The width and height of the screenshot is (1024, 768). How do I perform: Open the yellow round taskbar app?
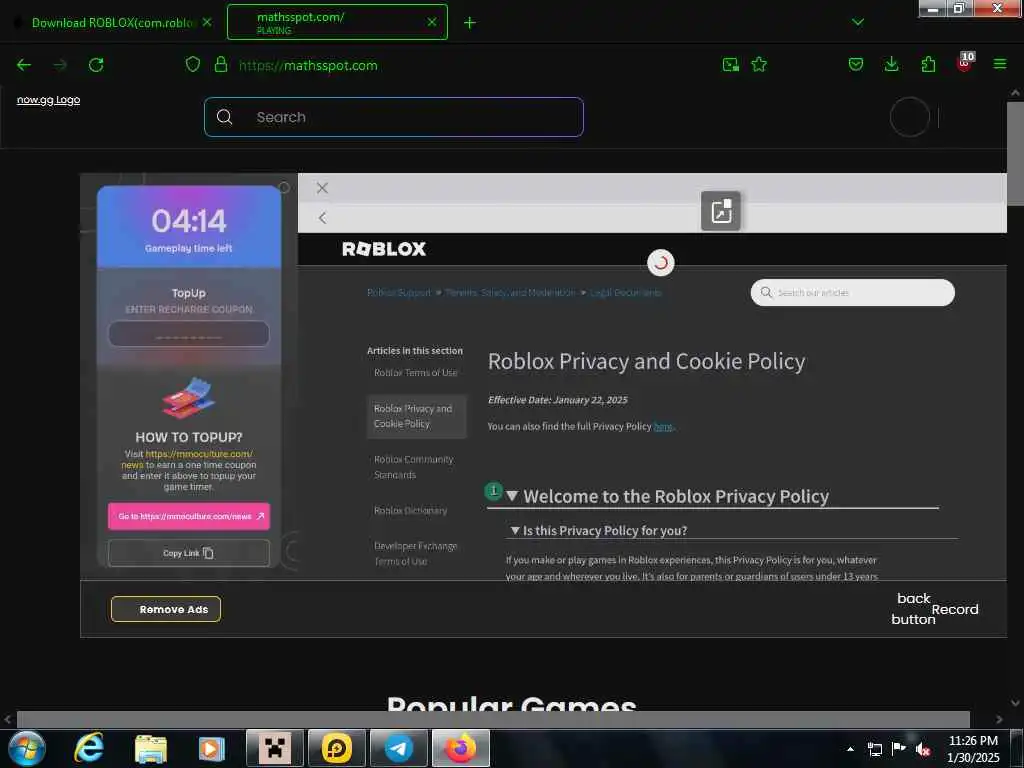pyautogui.click(x=337, y=748)
